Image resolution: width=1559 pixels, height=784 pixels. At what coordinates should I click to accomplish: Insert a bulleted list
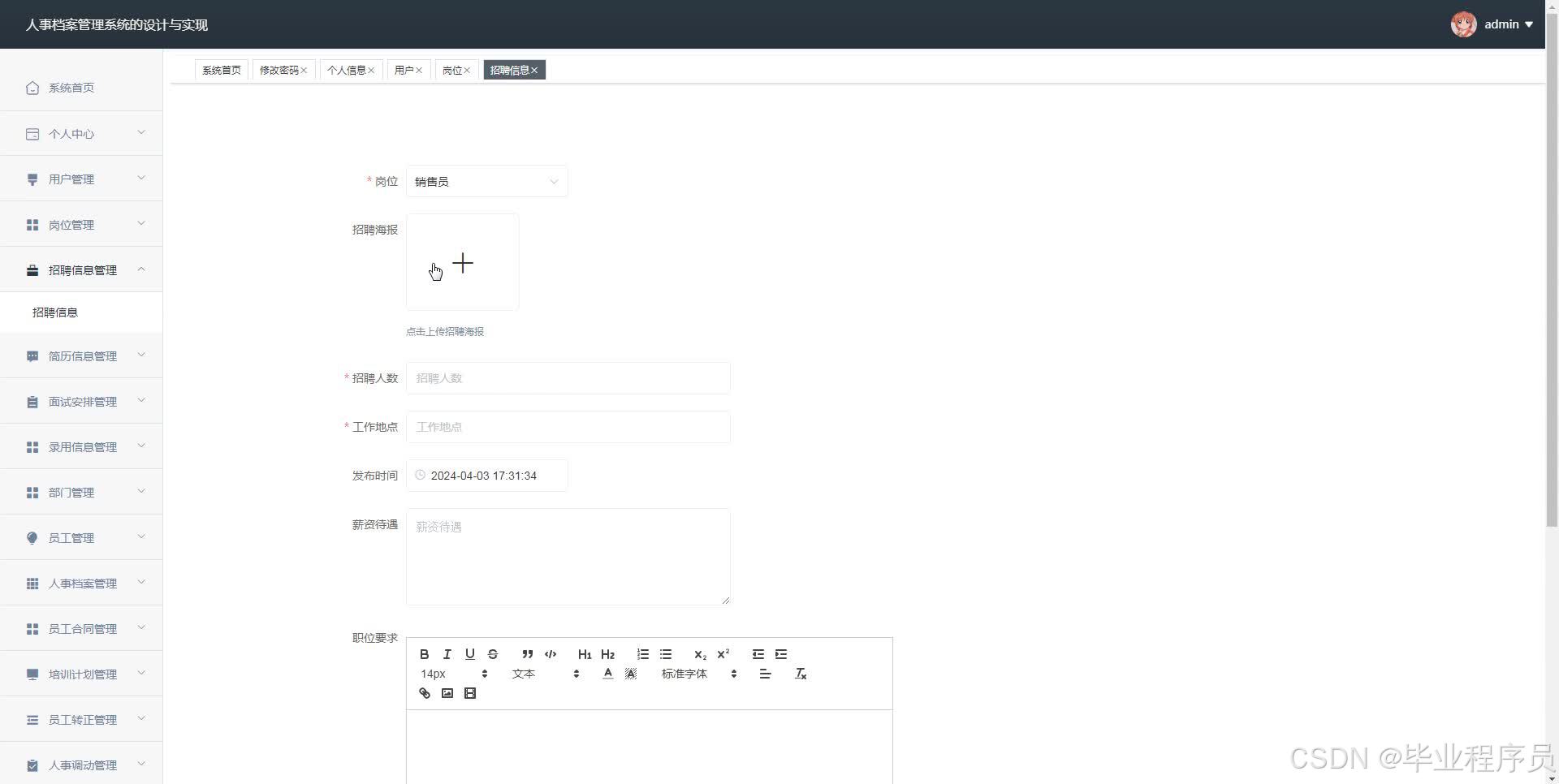coord(666,654)
